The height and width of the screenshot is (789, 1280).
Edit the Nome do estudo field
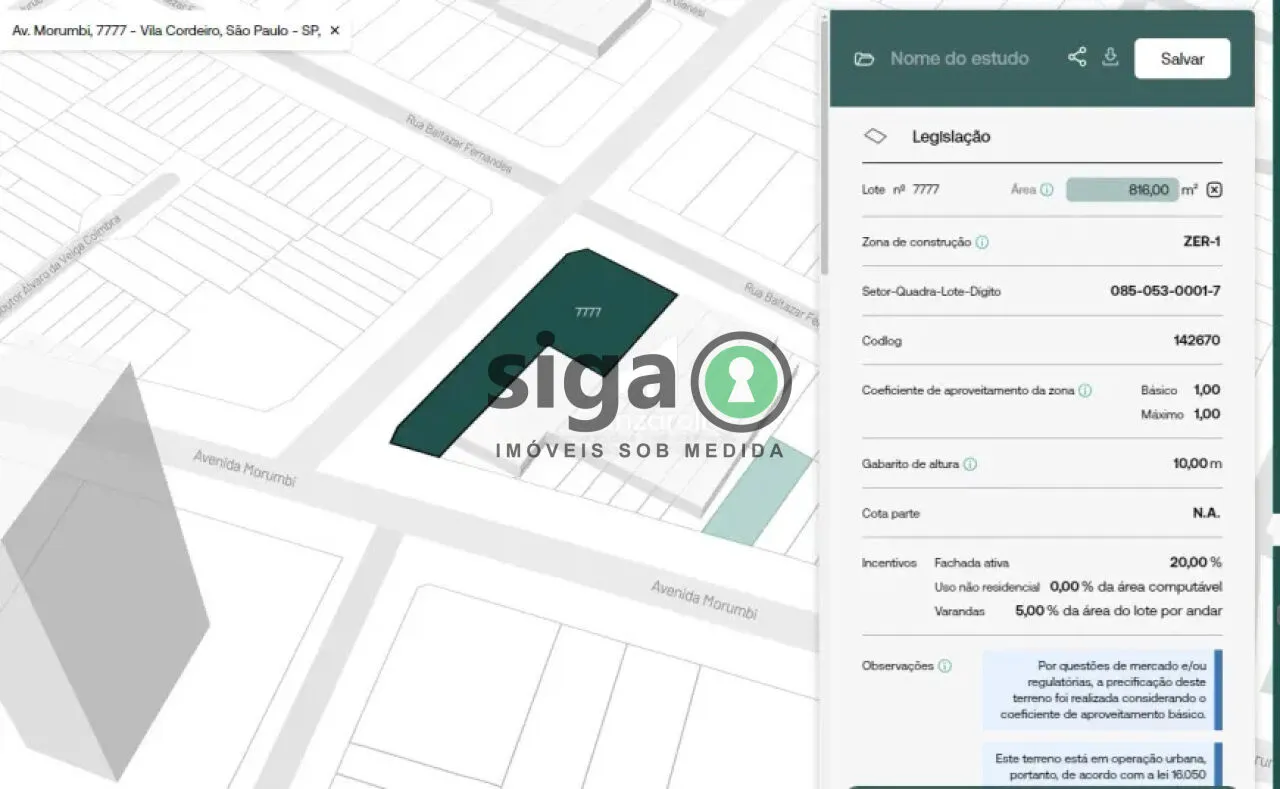tap(959, 59)
